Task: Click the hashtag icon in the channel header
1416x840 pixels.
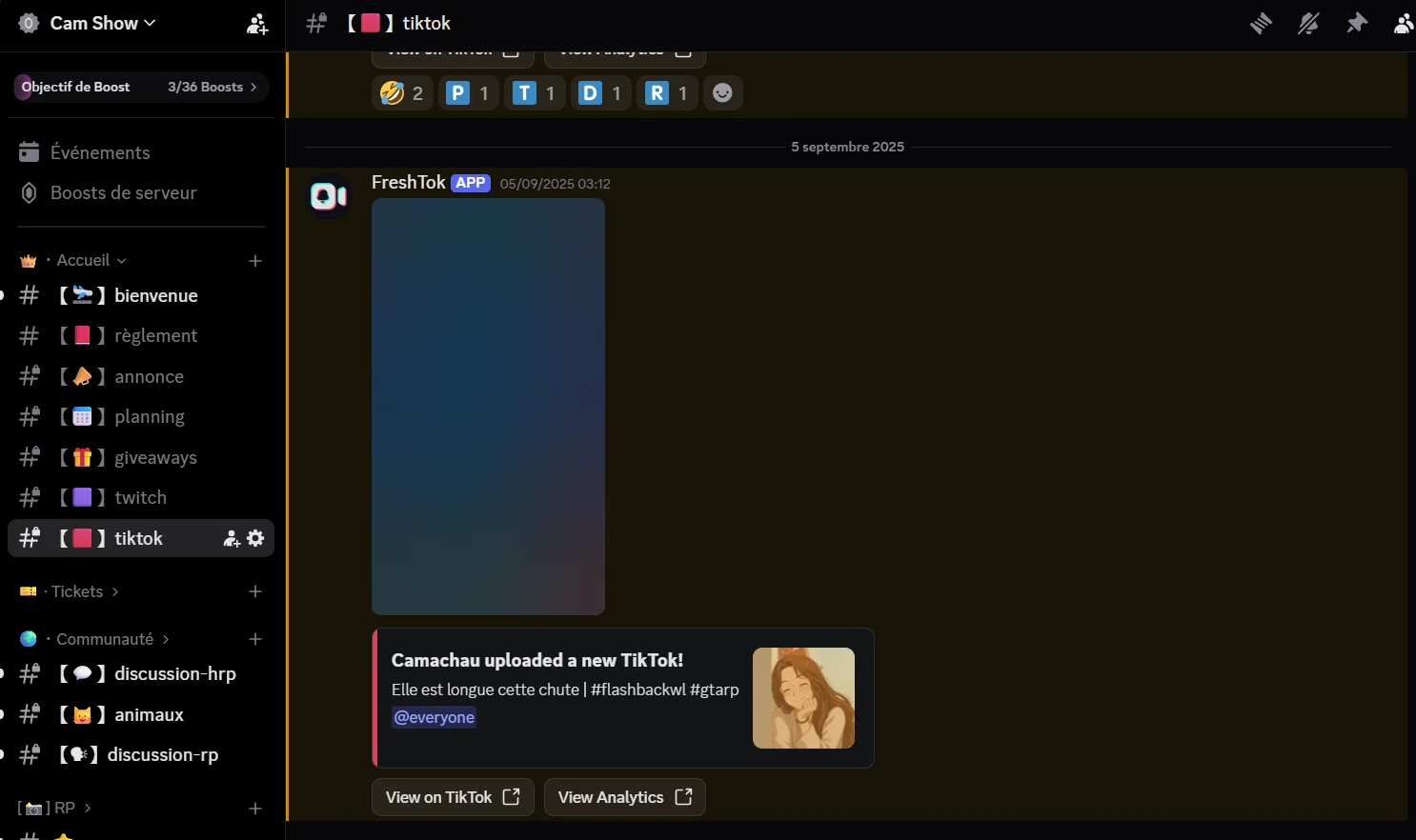Action: [316, 23]
